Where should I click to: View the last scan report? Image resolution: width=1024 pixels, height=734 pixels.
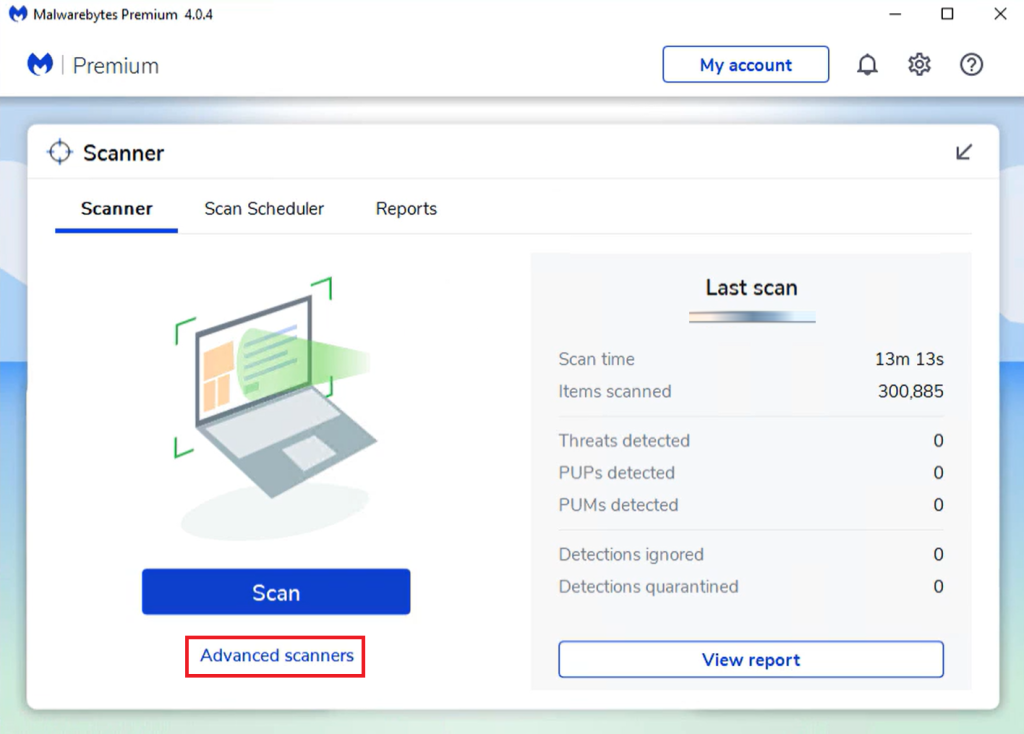click(x=751, y=659)
